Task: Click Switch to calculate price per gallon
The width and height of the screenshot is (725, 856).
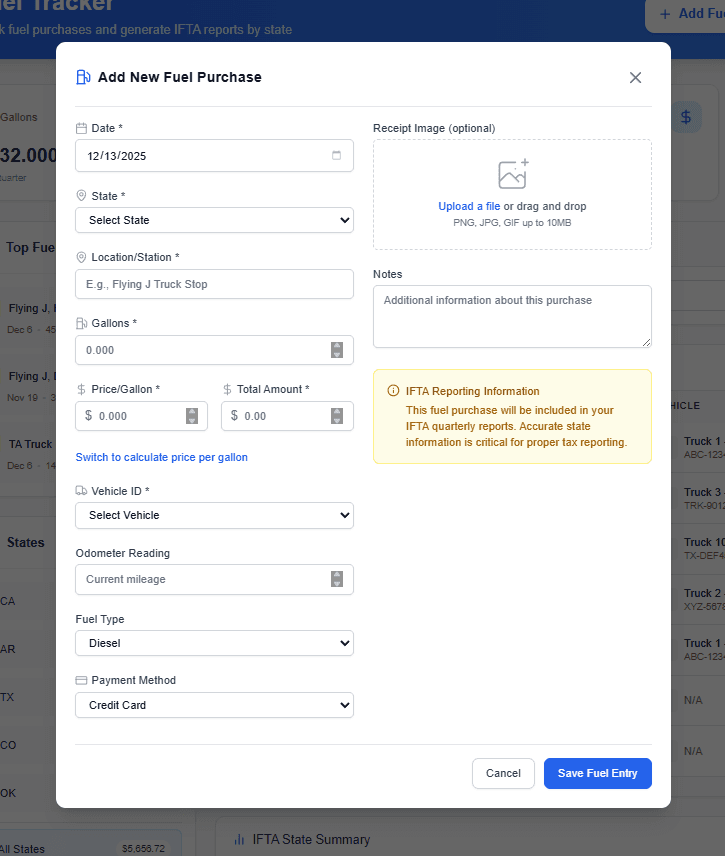Action: pos(161,457)
